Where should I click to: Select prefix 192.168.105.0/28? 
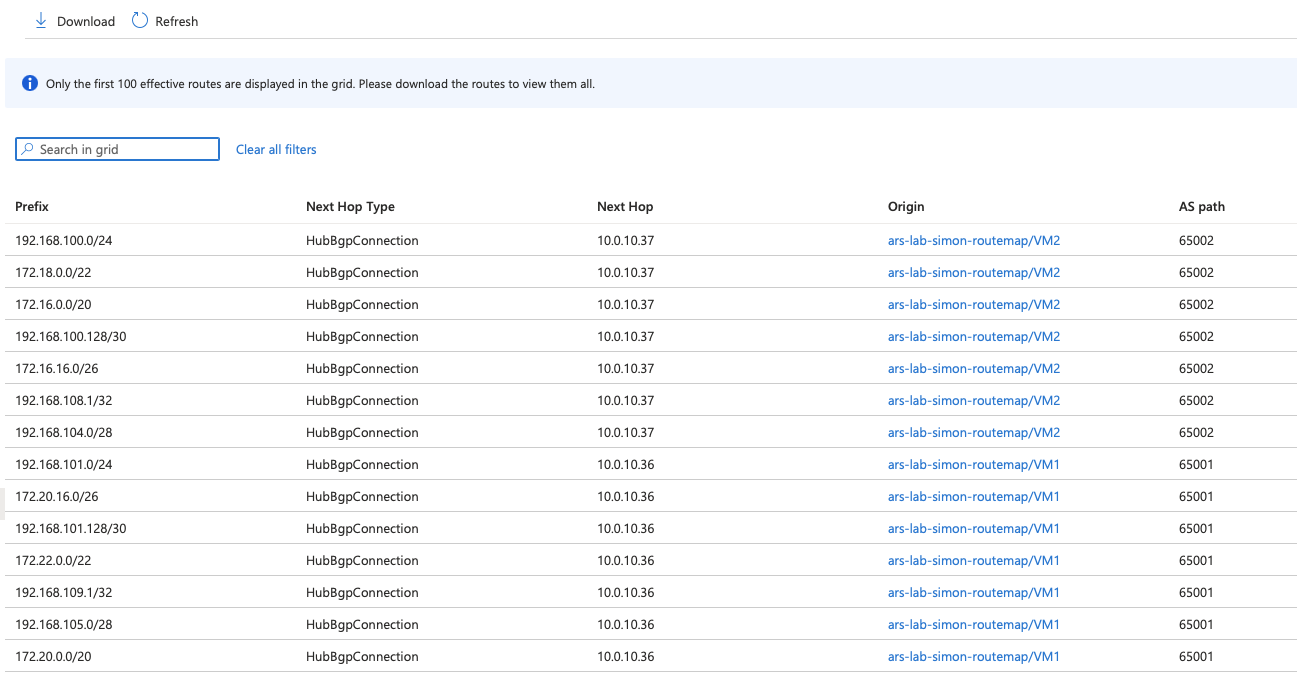[64, 624]
